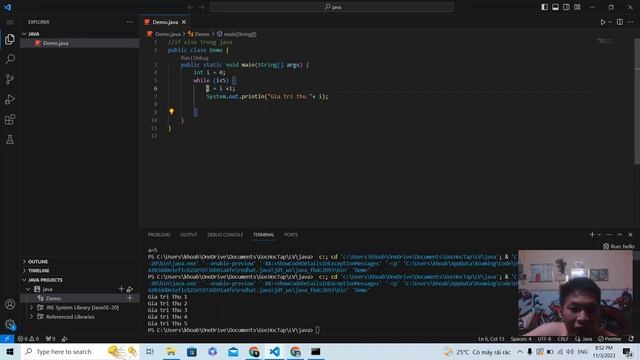Image resolution: width=640 pixels, height=360 pixels.
Task: Switch to the DEBUG CONSOLE tab
Action: (x=225, y=235)
